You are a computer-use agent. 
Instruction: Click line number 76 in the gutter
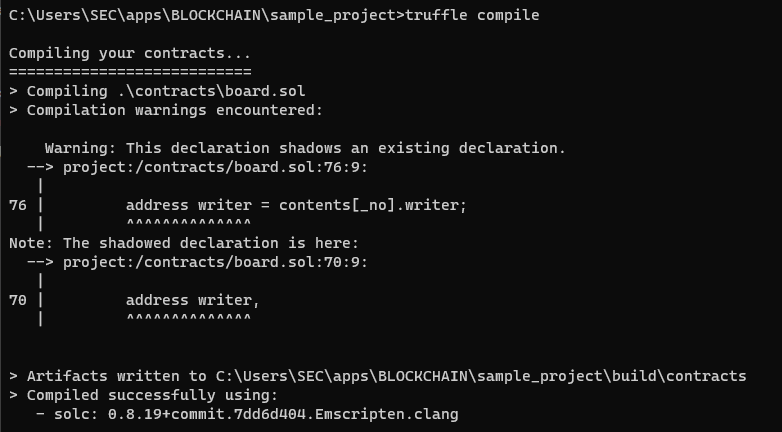click(x=17, y=206)
